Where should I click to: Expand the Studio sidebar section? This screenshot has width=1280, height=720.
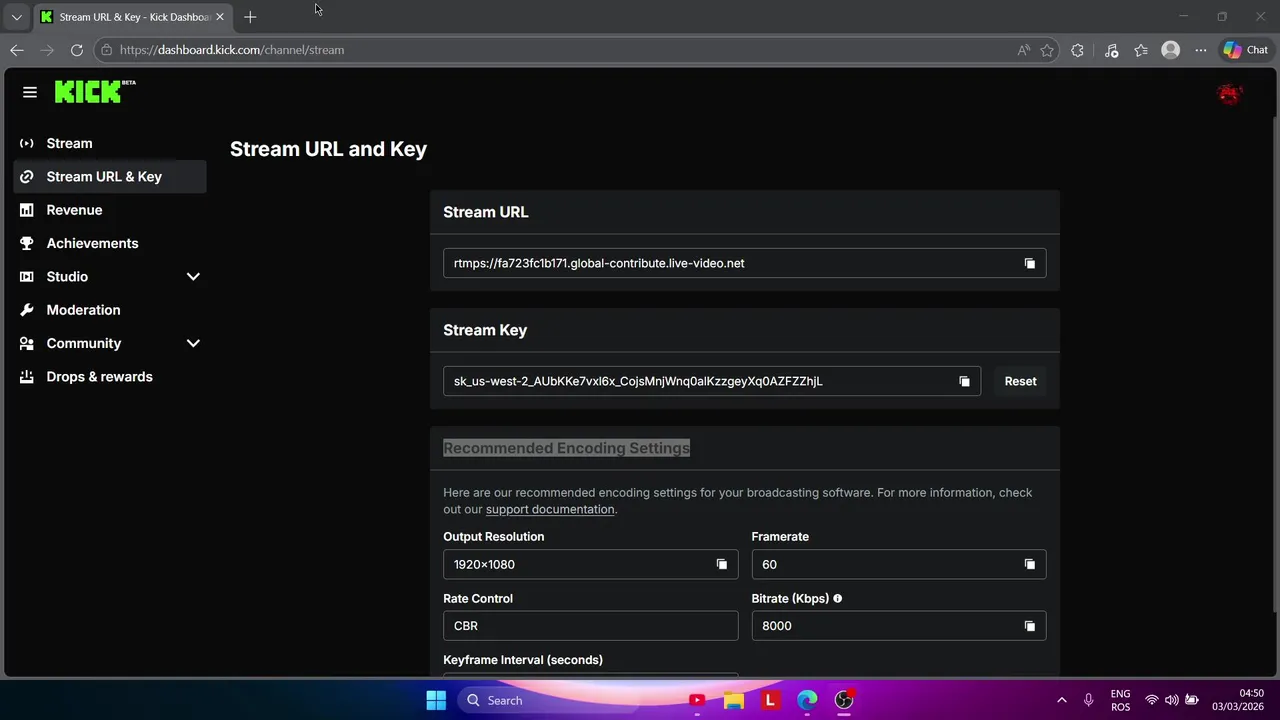pos(193,277)
